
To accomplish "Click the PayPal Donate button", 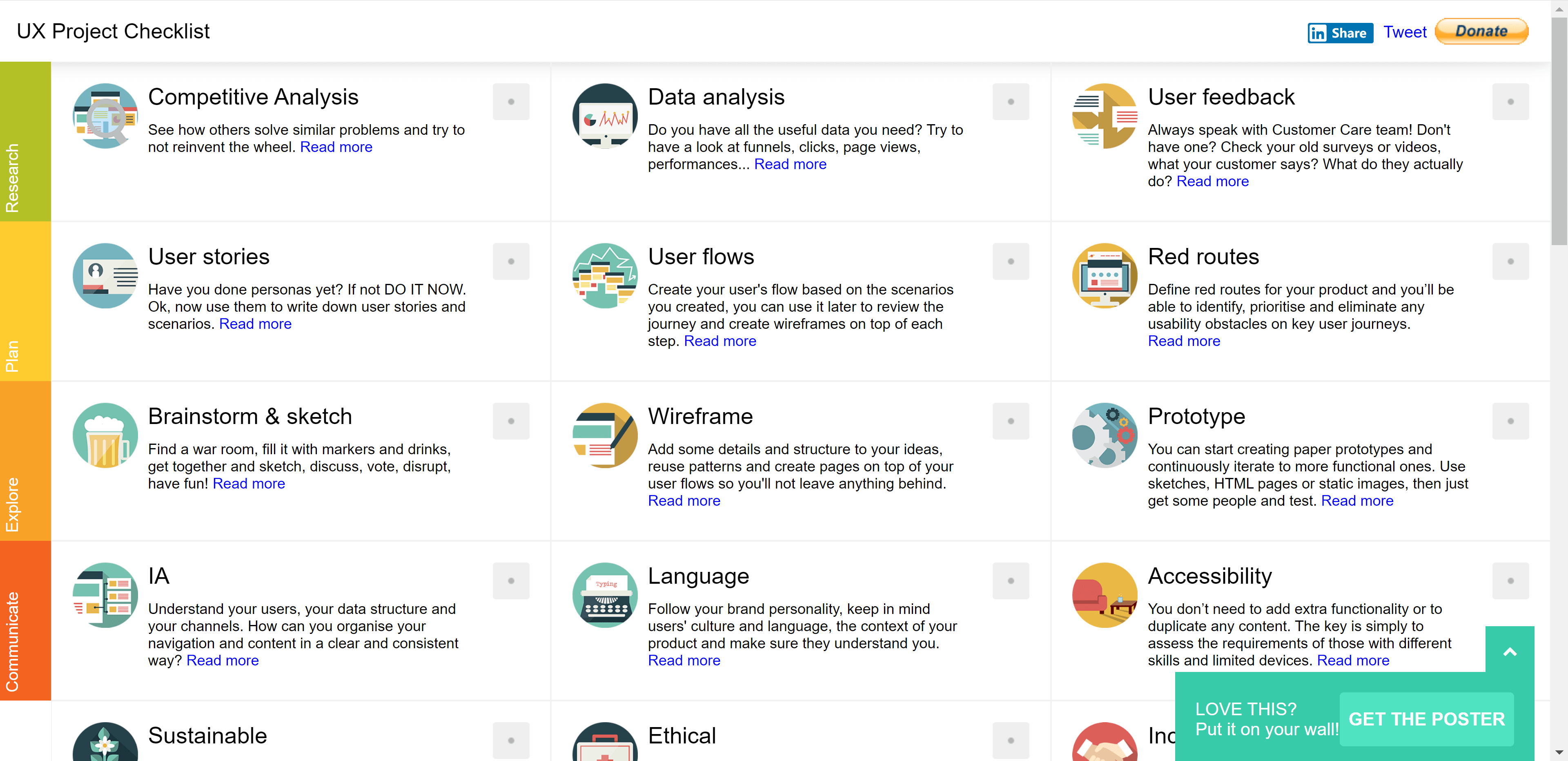I will click(x=1481, y=32).
